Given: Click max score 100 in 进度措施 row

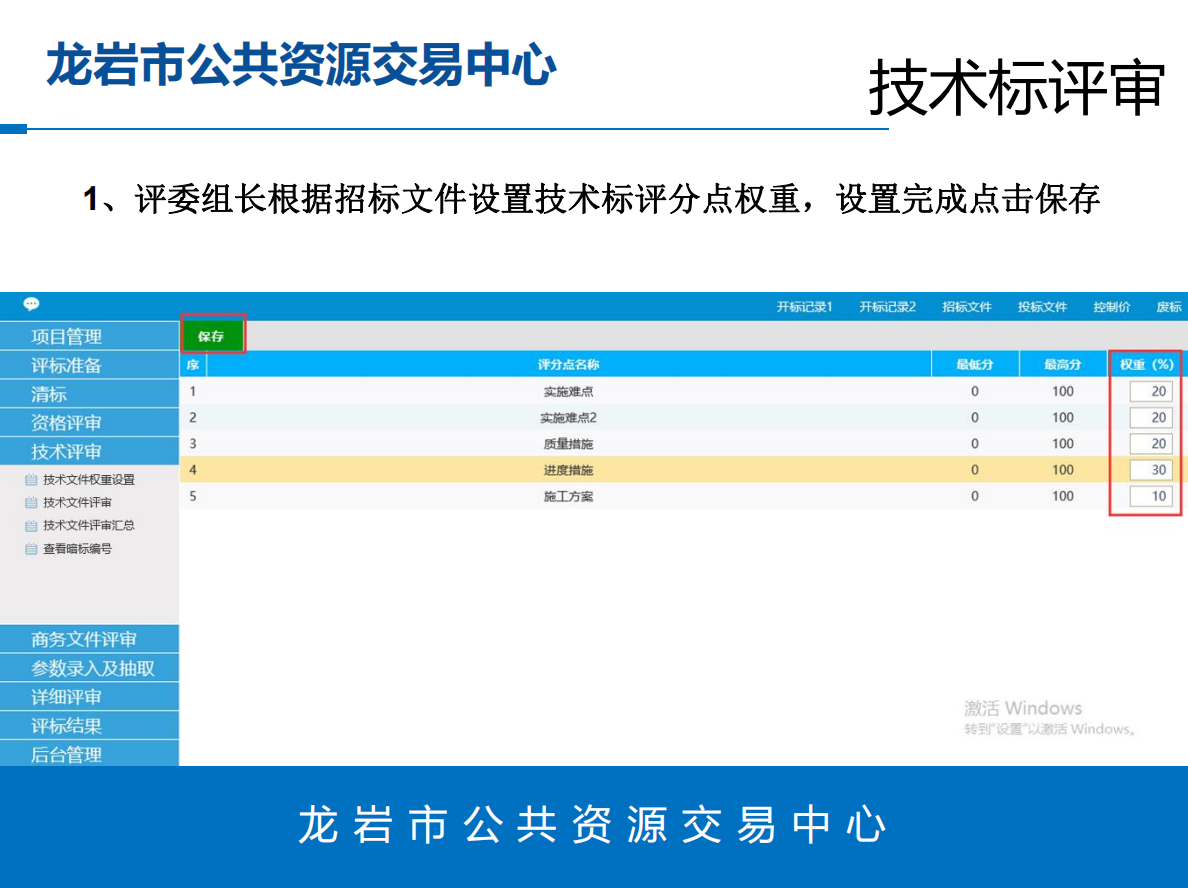Looking at the screenshot, I should click(1062, 470).
